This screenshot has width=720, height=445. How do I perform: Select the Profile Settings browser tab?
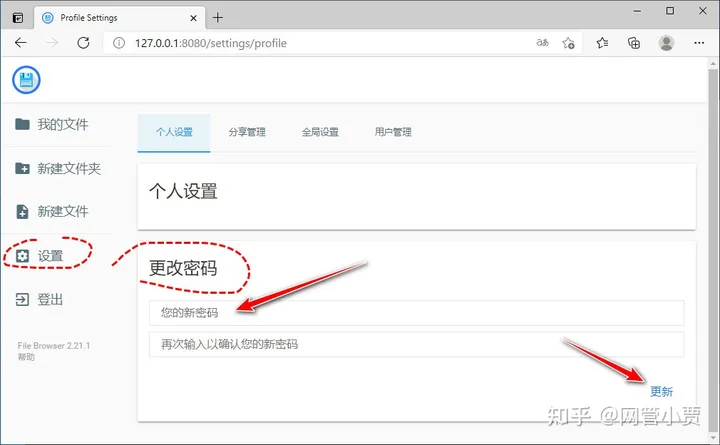(x=120, y=18)
